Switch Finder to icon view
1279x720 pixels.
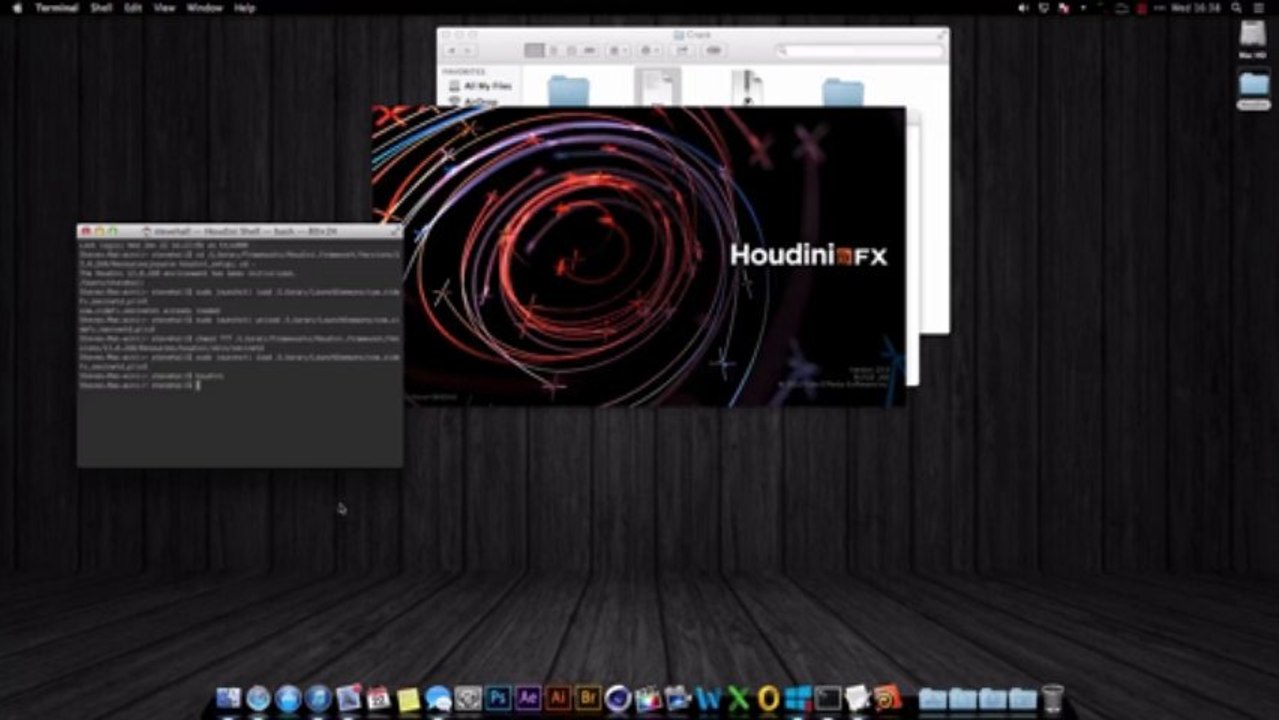[534, 50]
